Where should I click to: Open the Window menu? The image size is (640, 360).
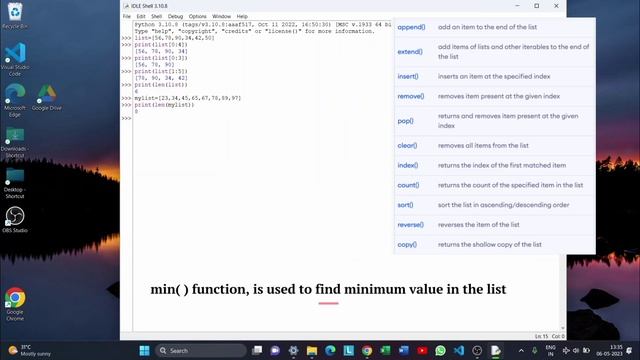tap(221, 16)
